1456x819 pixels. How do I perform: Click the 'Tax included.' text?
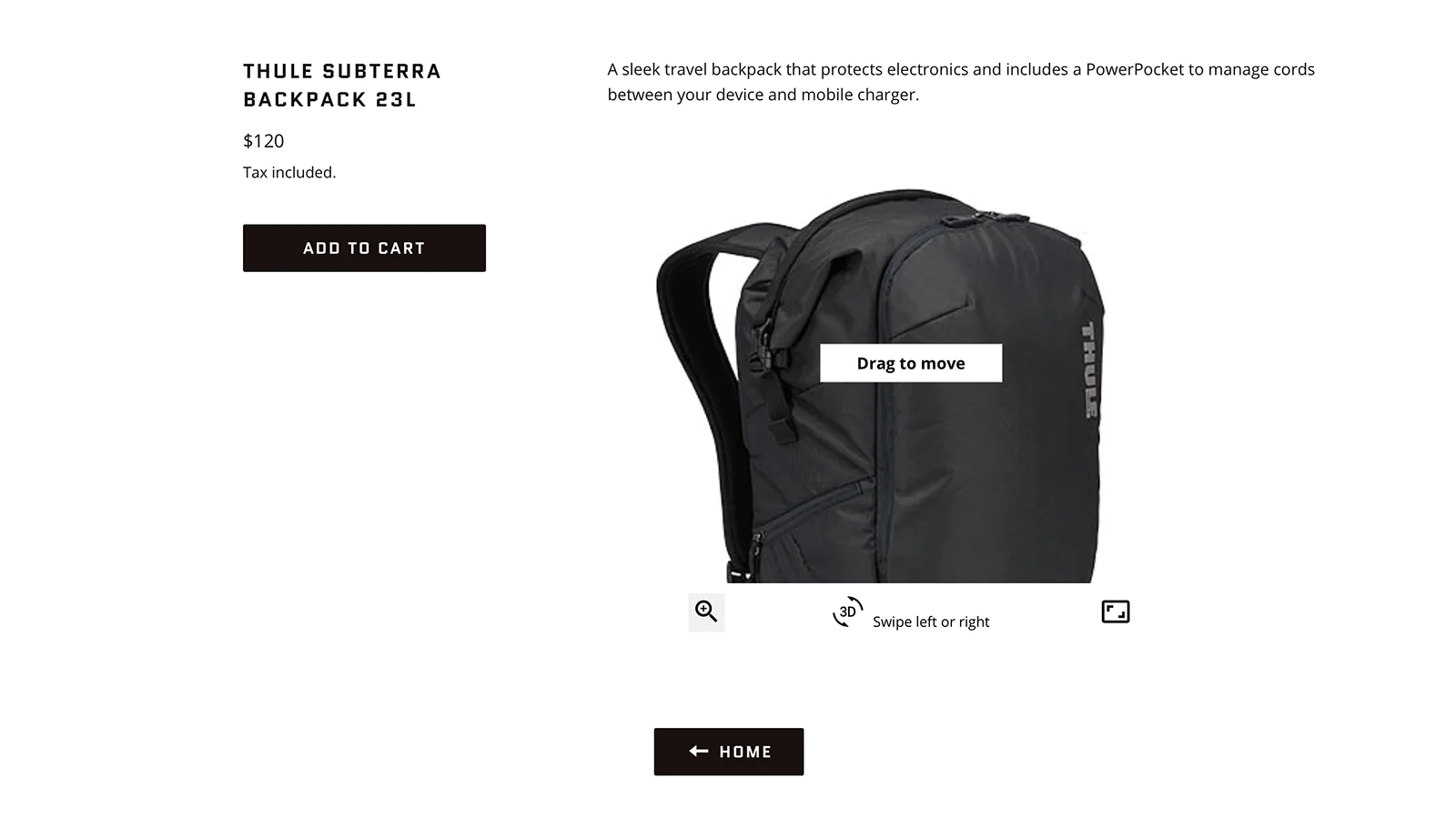tap(289, 172)
